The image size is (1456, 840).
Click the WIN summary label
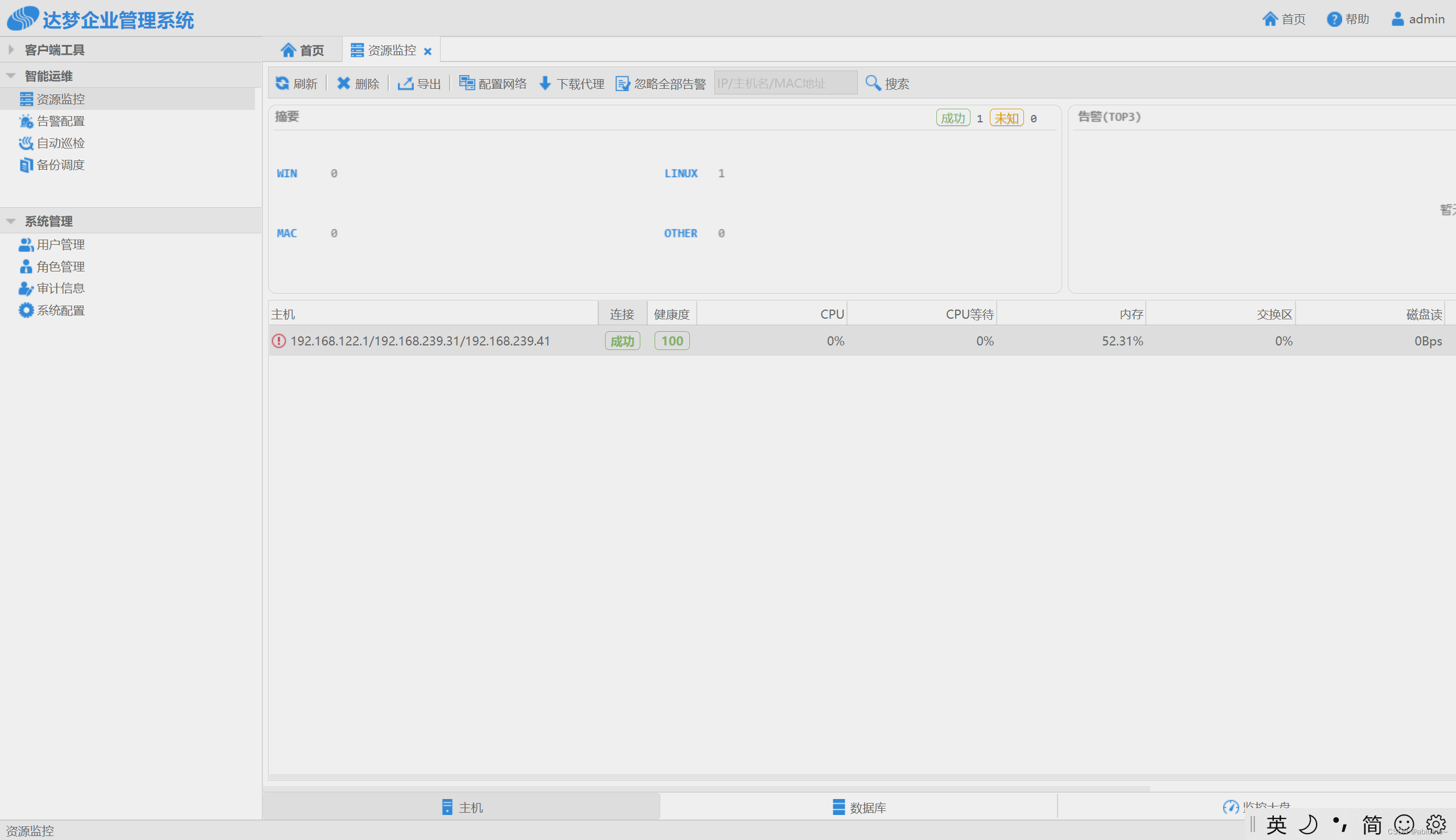[x=287, y=173]
